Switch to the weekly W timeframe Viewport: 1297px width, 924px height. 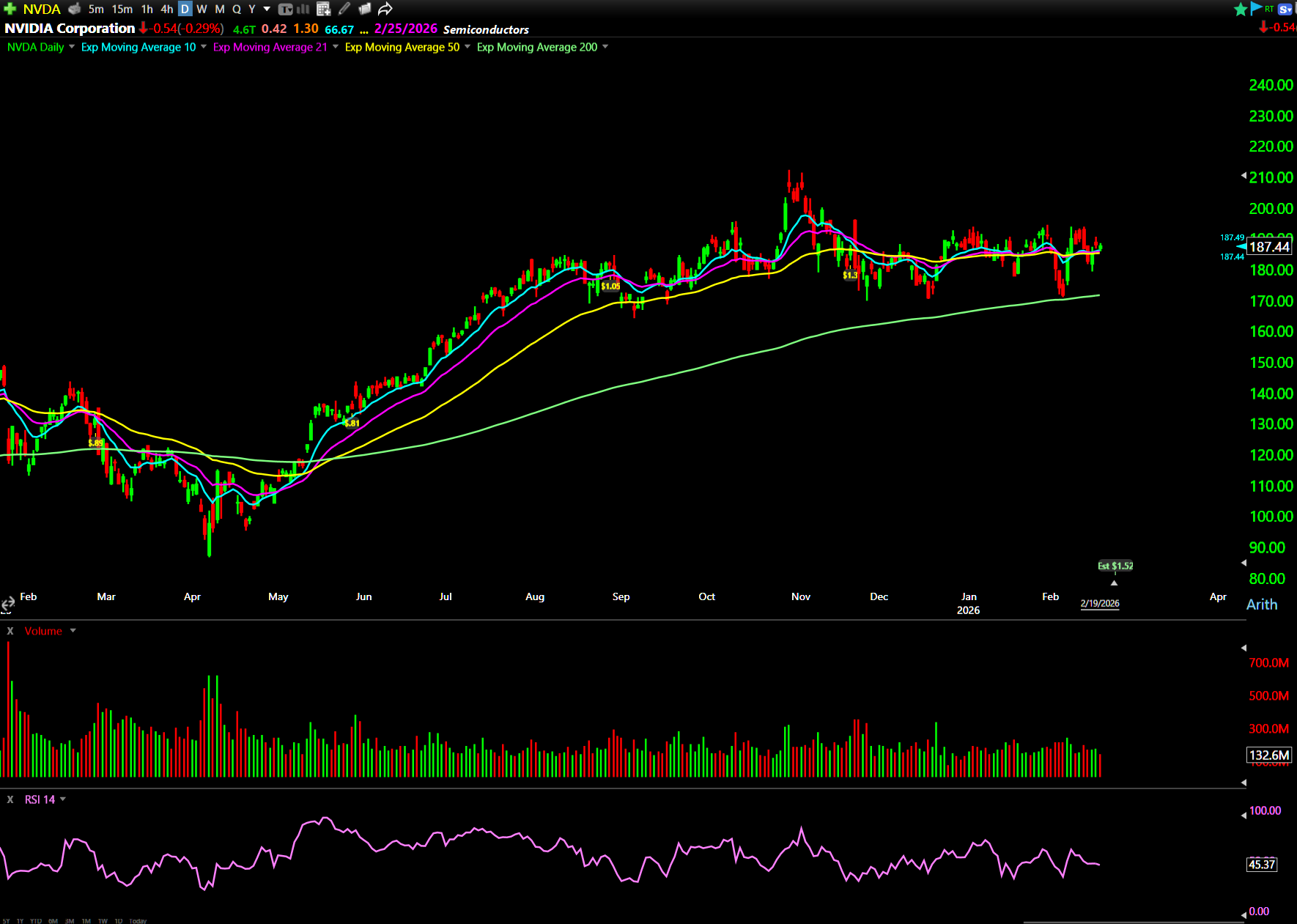click(x=202, y=9)
